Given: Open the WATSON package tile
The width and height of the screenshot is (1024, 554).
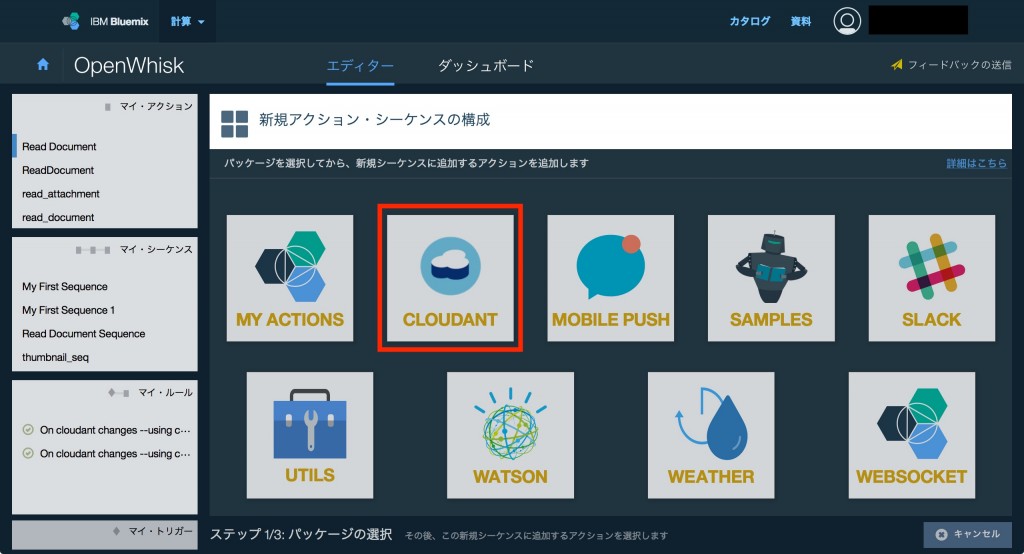Looking at the screenshot, I should pos(511,435).
